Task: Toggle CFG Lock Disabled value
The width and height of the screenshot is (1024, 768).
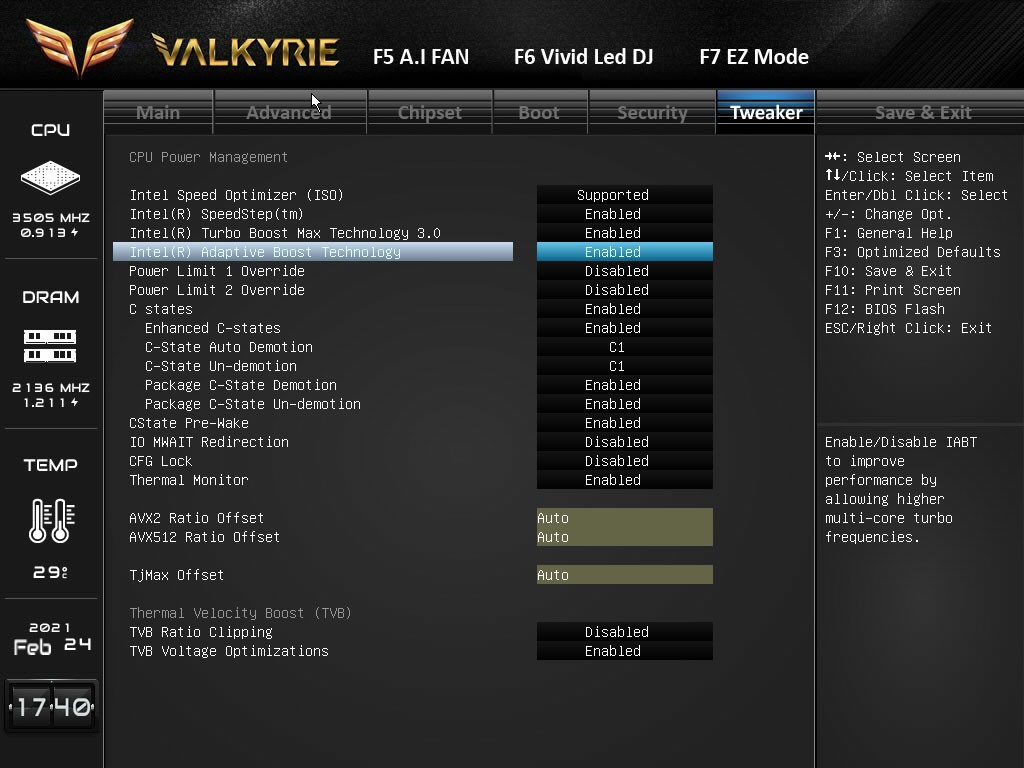Action: pos(624,461)
